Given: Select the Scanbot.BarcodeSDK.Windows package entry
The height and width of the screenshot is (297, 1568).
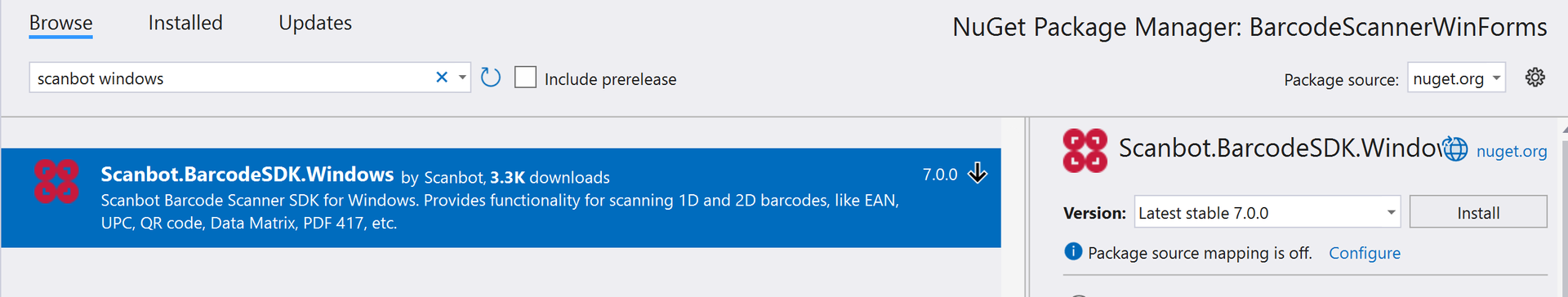Looking at the screenshot, I should point(501,197).
